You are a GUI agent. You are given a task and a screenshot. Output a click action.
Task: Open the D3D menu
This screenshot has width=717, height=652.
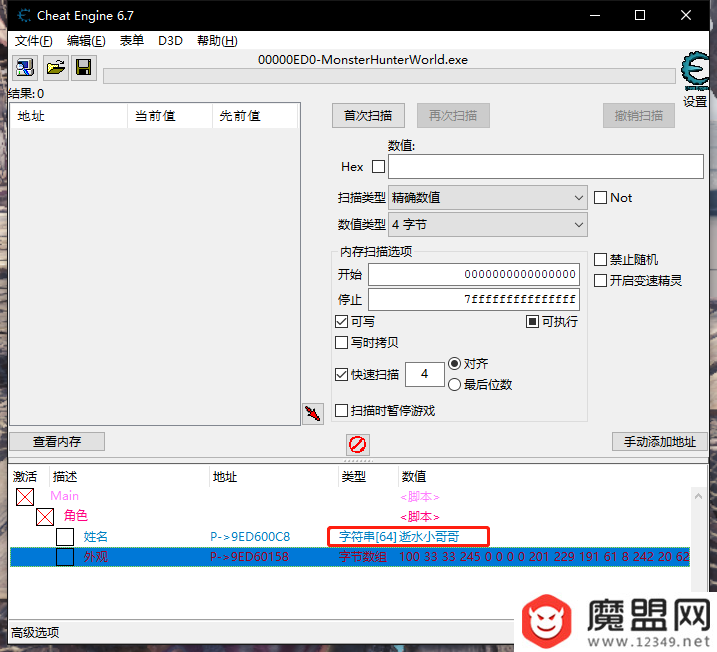pos(170,41)
